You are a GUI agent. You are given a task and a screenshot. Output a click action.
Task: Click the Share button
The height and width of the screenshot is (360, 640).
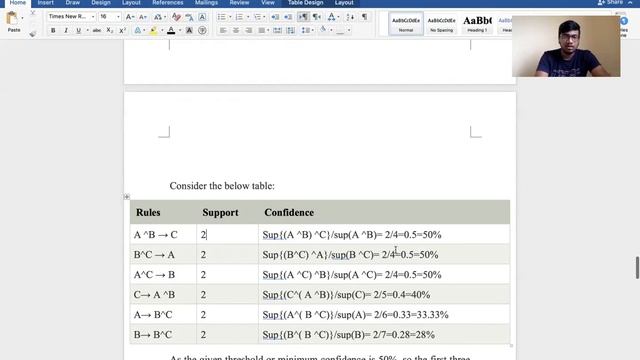[610, 3]
